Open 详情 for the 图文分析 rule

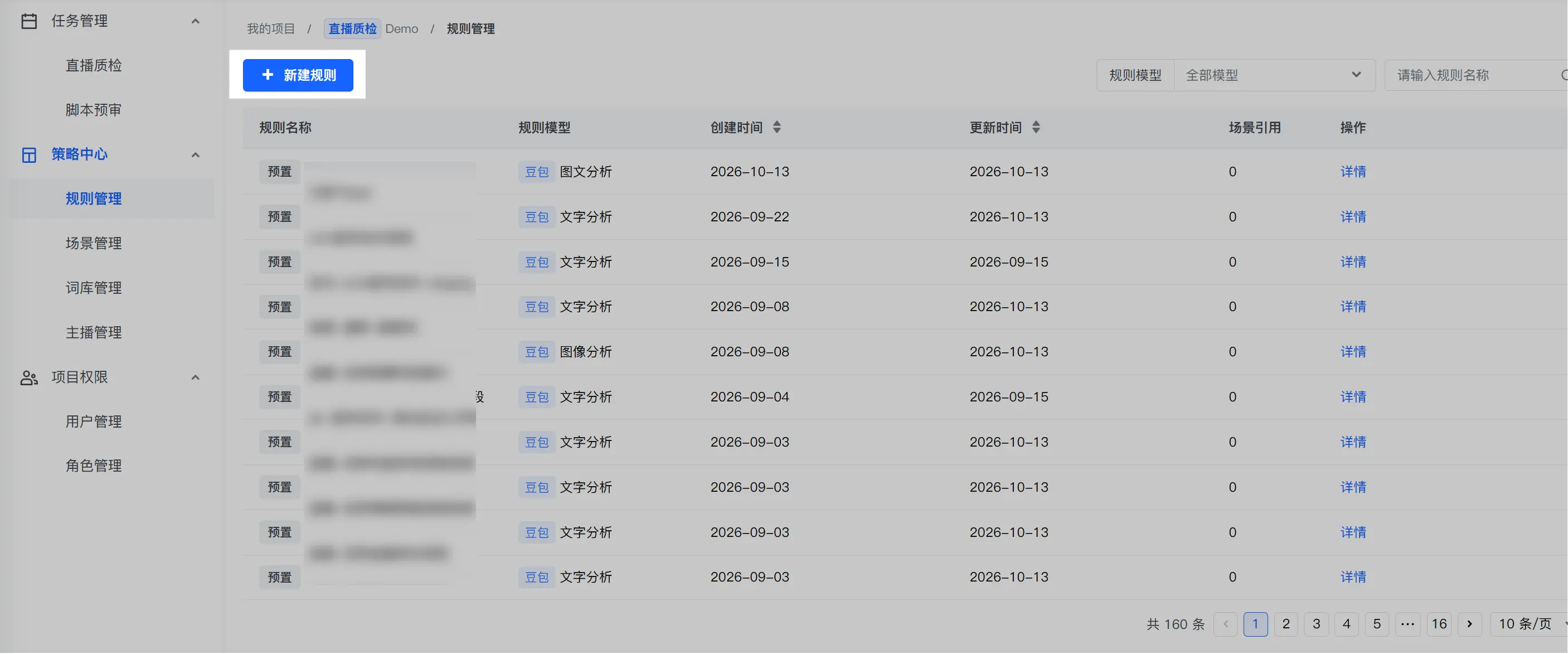pyautogui.click(x=1353, y=172)
